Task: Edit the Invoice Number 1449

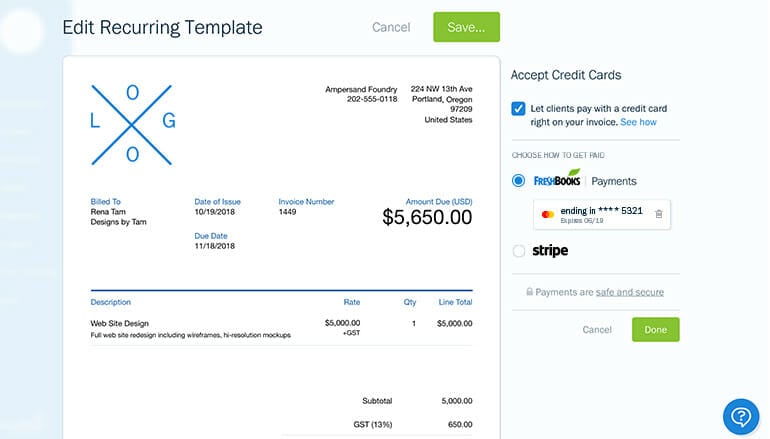Action: (287, 212)
